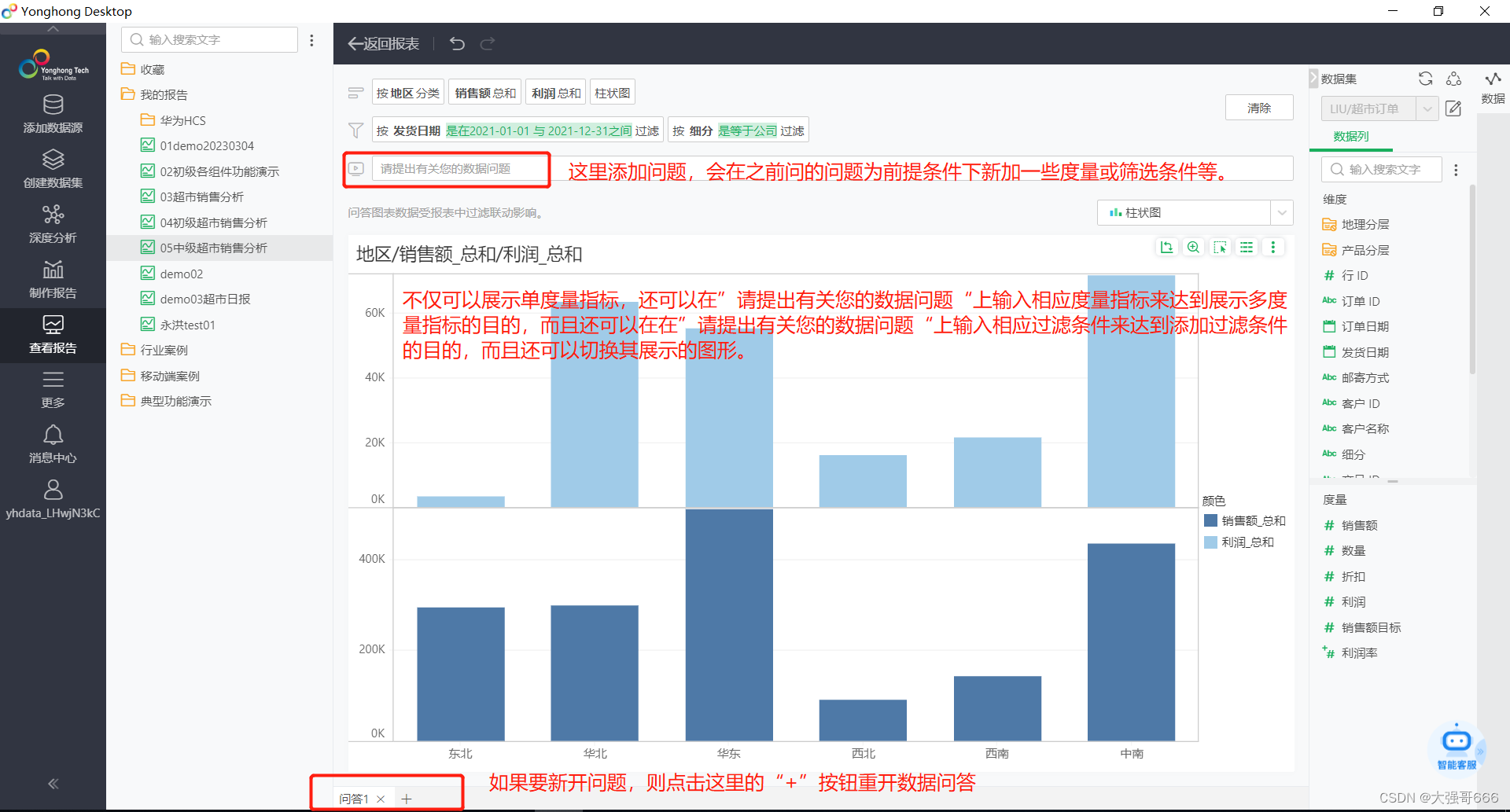Open the LIU/超市订单 dataset dropdown

1427,108
